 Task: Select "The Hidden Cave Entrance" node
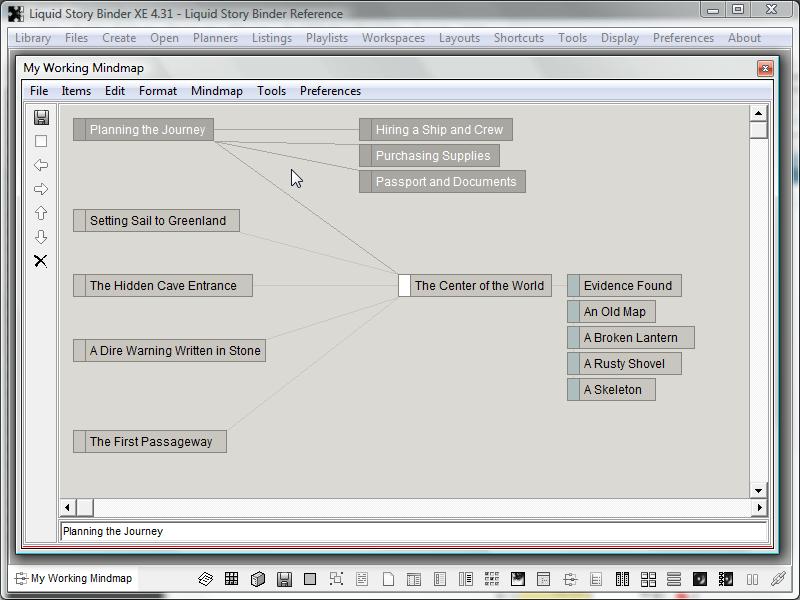pos(163,286)
